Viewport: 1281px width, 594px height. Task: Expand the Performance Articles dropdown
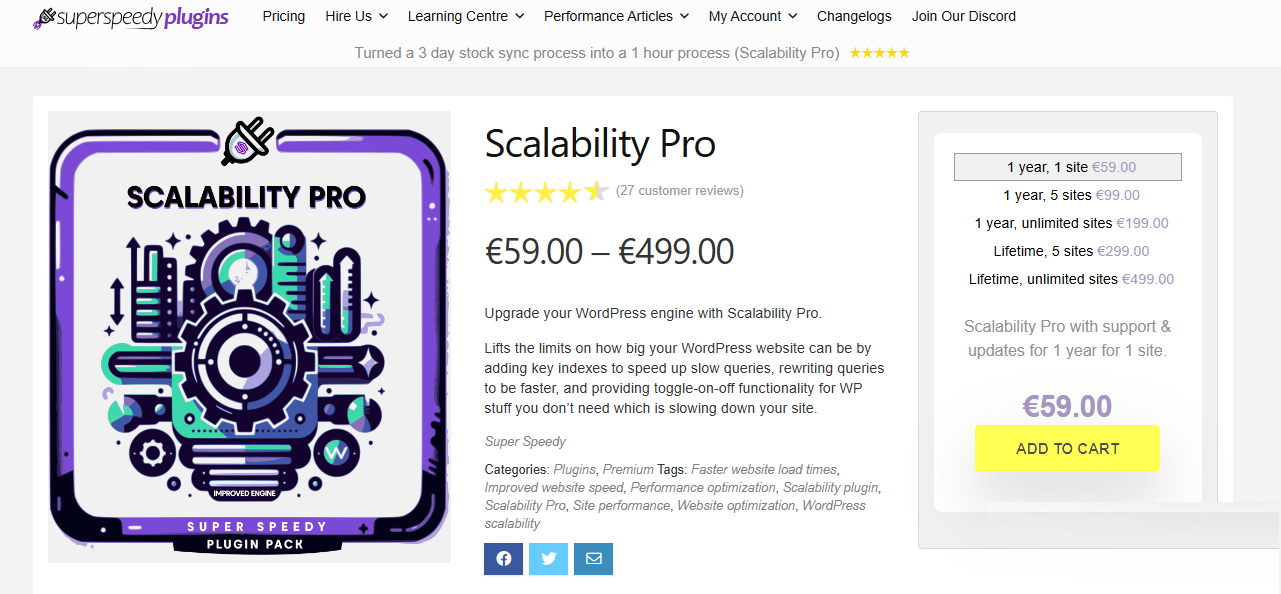coord(616,16)
